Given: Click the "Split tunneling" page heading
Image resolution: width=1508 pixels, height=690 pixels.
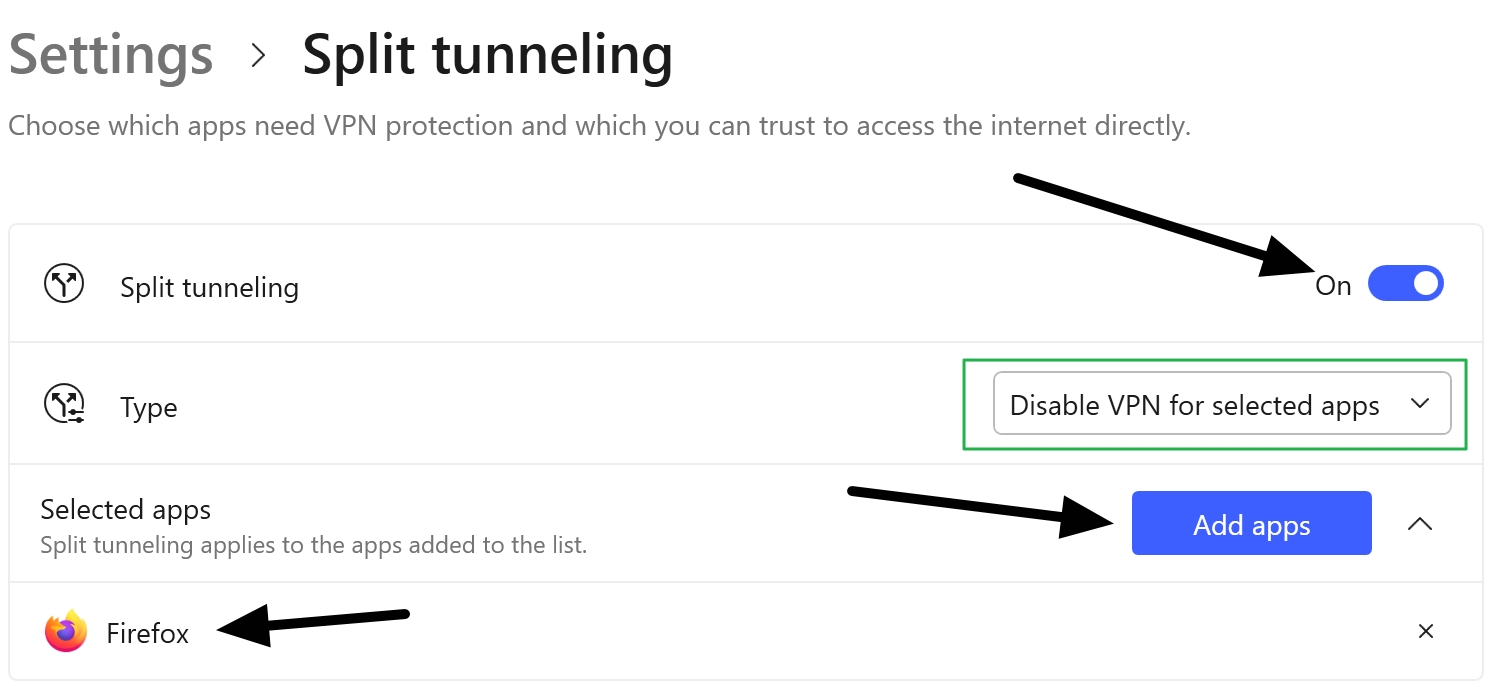Looking at the screenshot, I should [x=487, y=55].
